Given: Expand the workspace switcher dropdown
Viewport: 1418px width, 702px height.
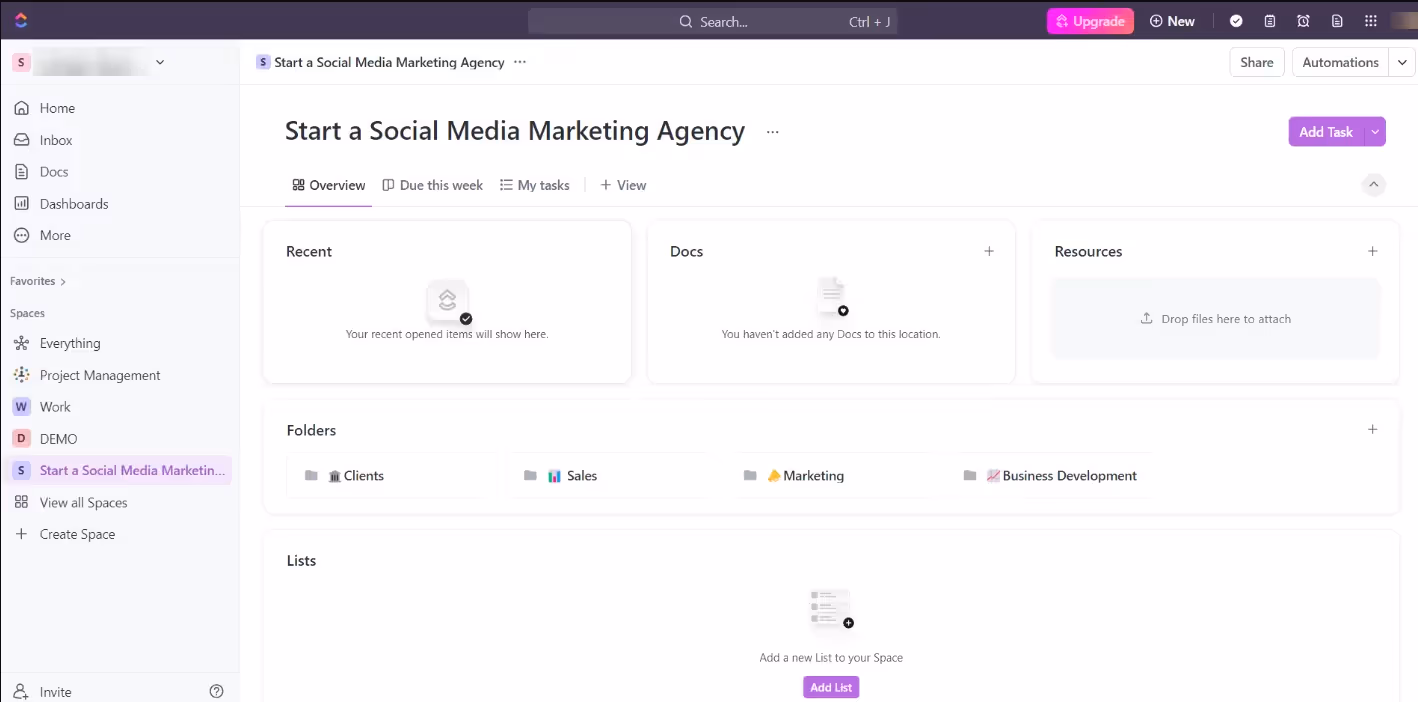Looking at the screenshot, I should (x=159, y=61).
